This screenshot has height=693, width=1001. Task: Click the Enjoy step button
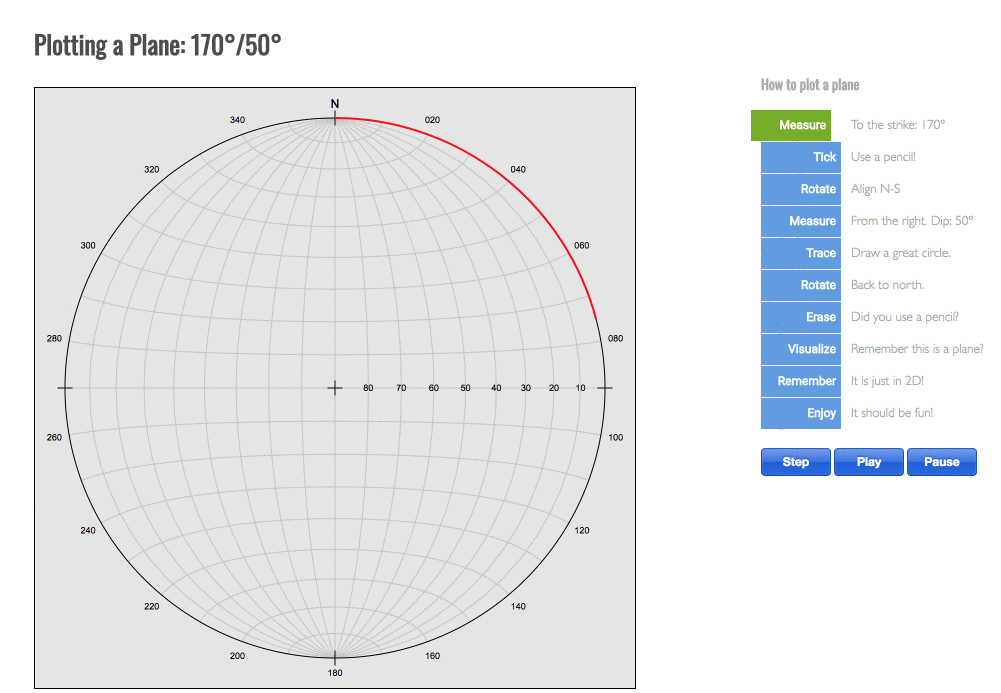tap(800, 413)
